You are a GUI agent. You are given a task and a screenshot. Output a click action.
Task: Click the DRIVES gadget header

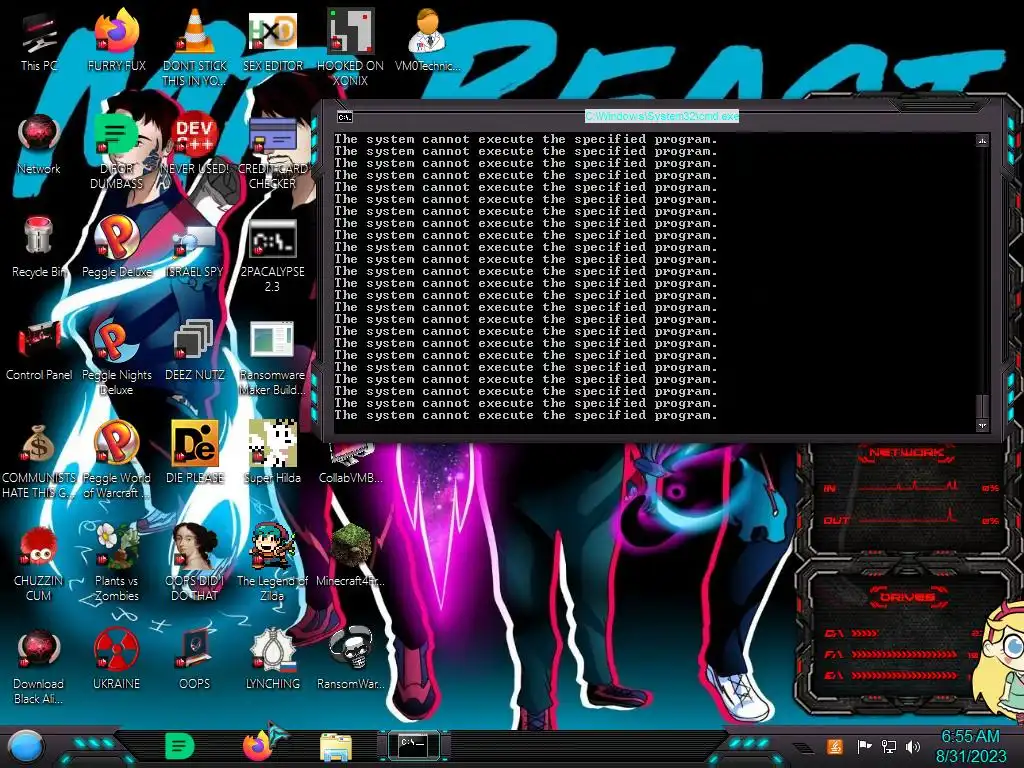click(x=906, y=597)
